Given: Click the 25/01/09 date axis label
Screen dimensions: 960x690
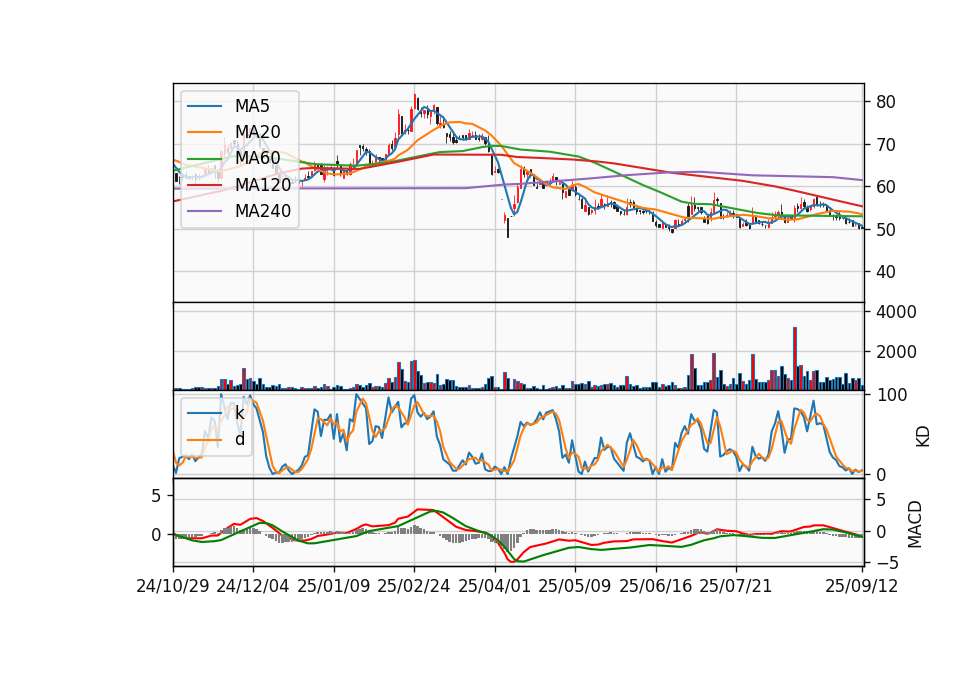Looking at the screenshot, I should (x=334, y=586).
